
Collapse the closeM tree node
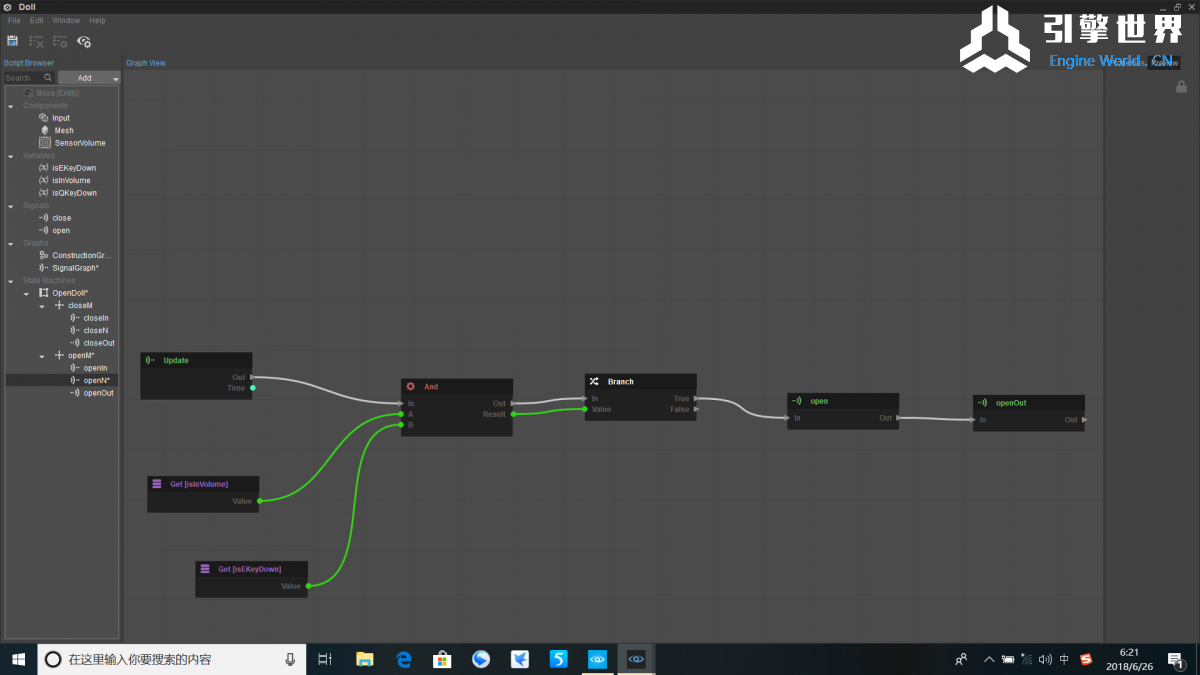[x=42, y=306]
